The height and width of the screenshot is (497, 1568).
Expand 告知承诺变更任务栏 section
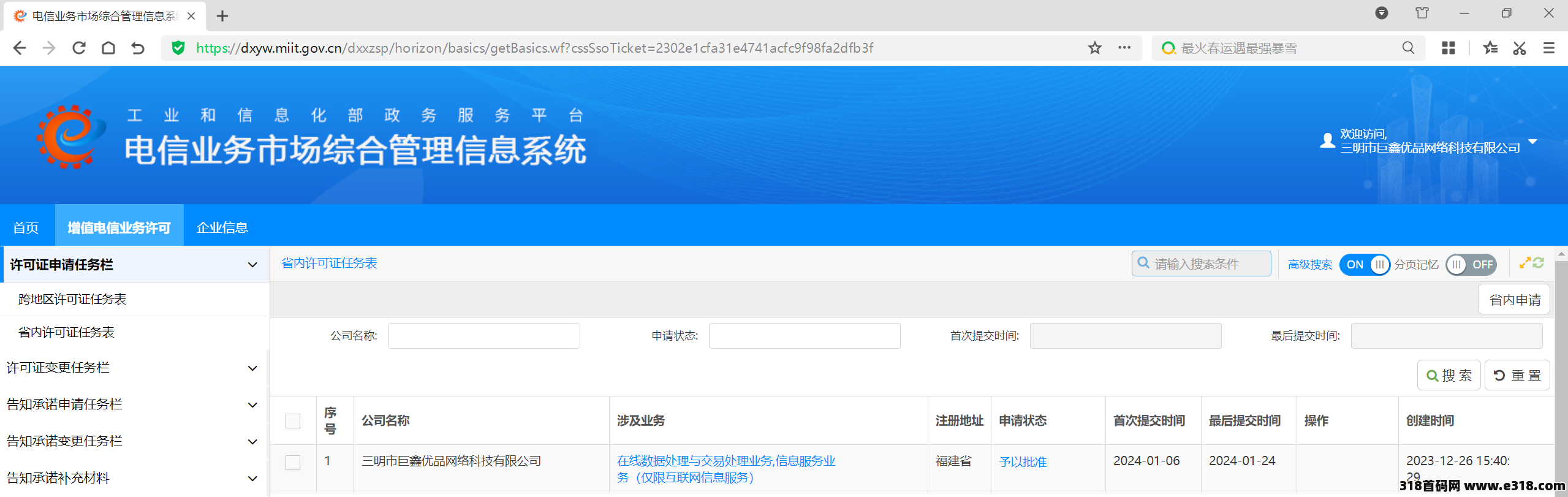252,442
